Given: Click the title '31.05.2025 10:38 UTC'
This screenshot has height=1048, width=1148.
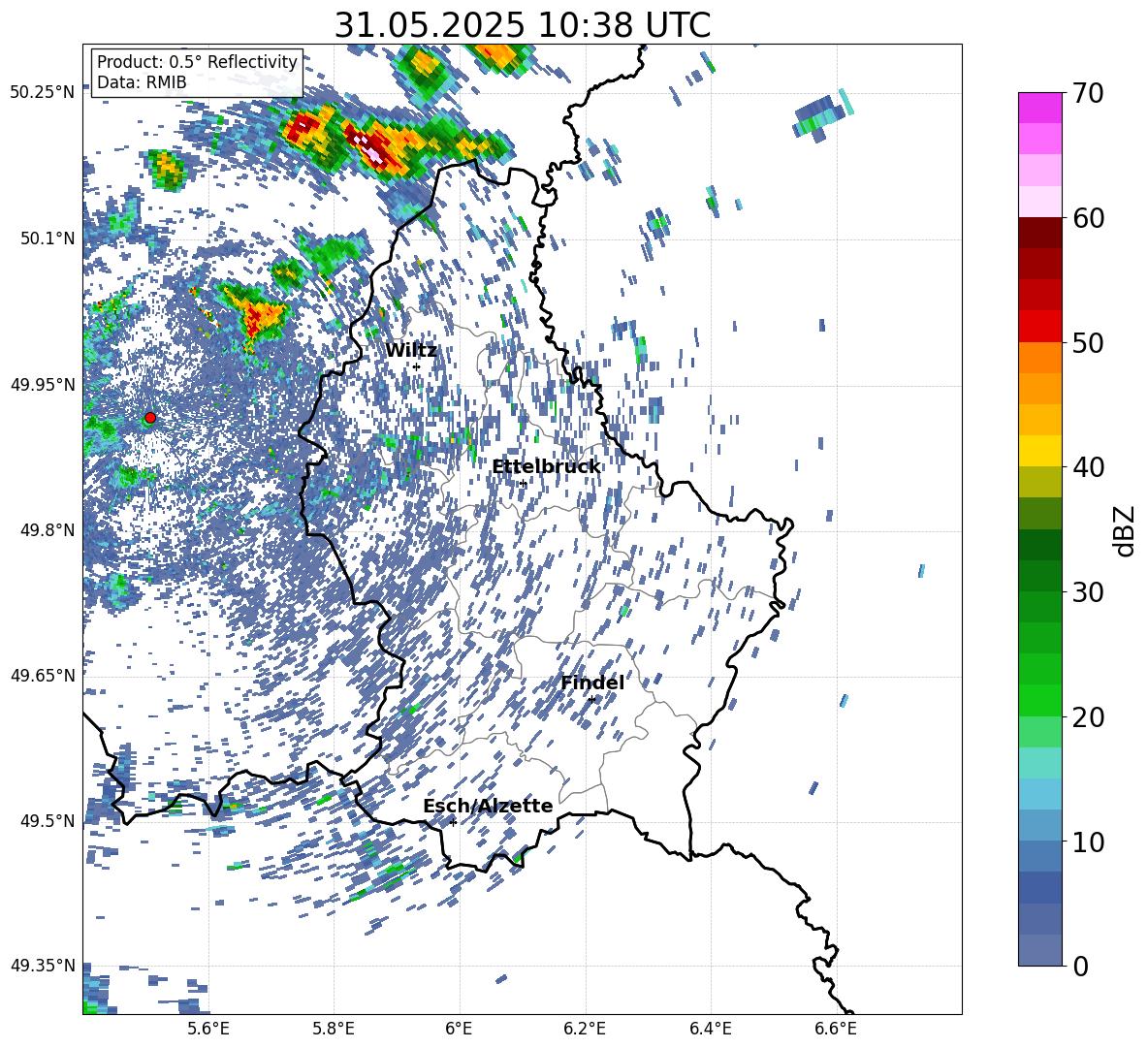Looking at the screenshot, I should tap(522, 25).
